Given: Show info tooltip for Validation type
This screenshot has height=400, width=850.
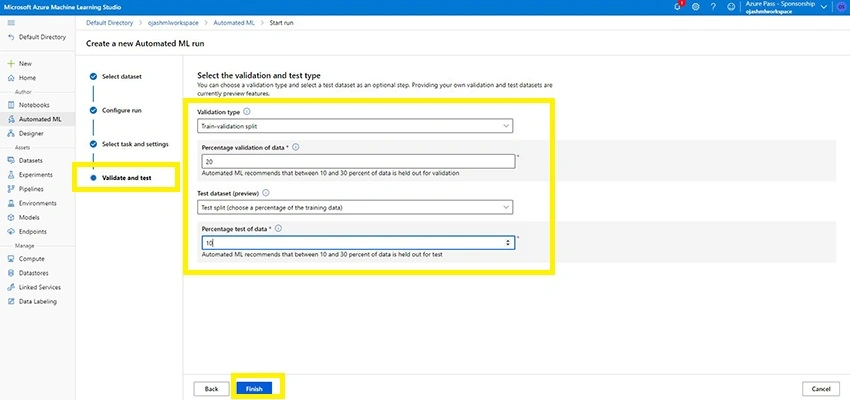Looking at the screenshot, I should coord(247,111).
